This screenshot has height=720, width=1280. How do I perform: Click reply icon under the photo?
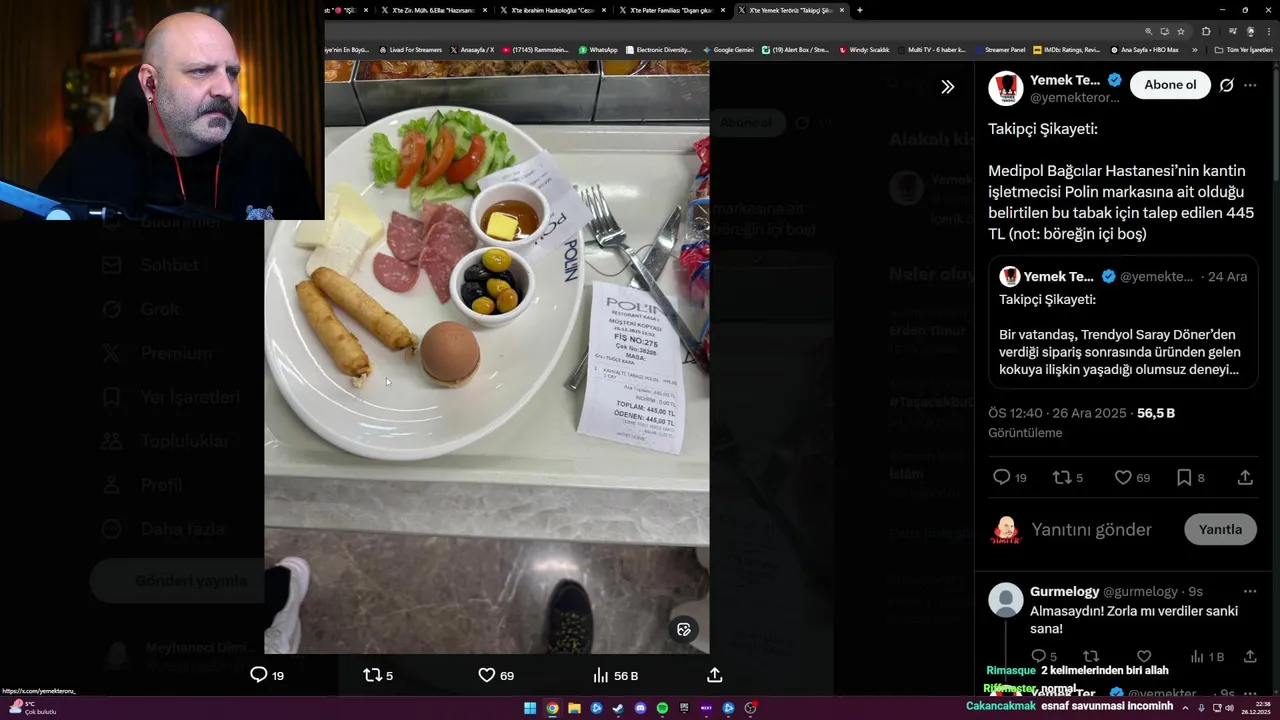[x=258, y=675]
